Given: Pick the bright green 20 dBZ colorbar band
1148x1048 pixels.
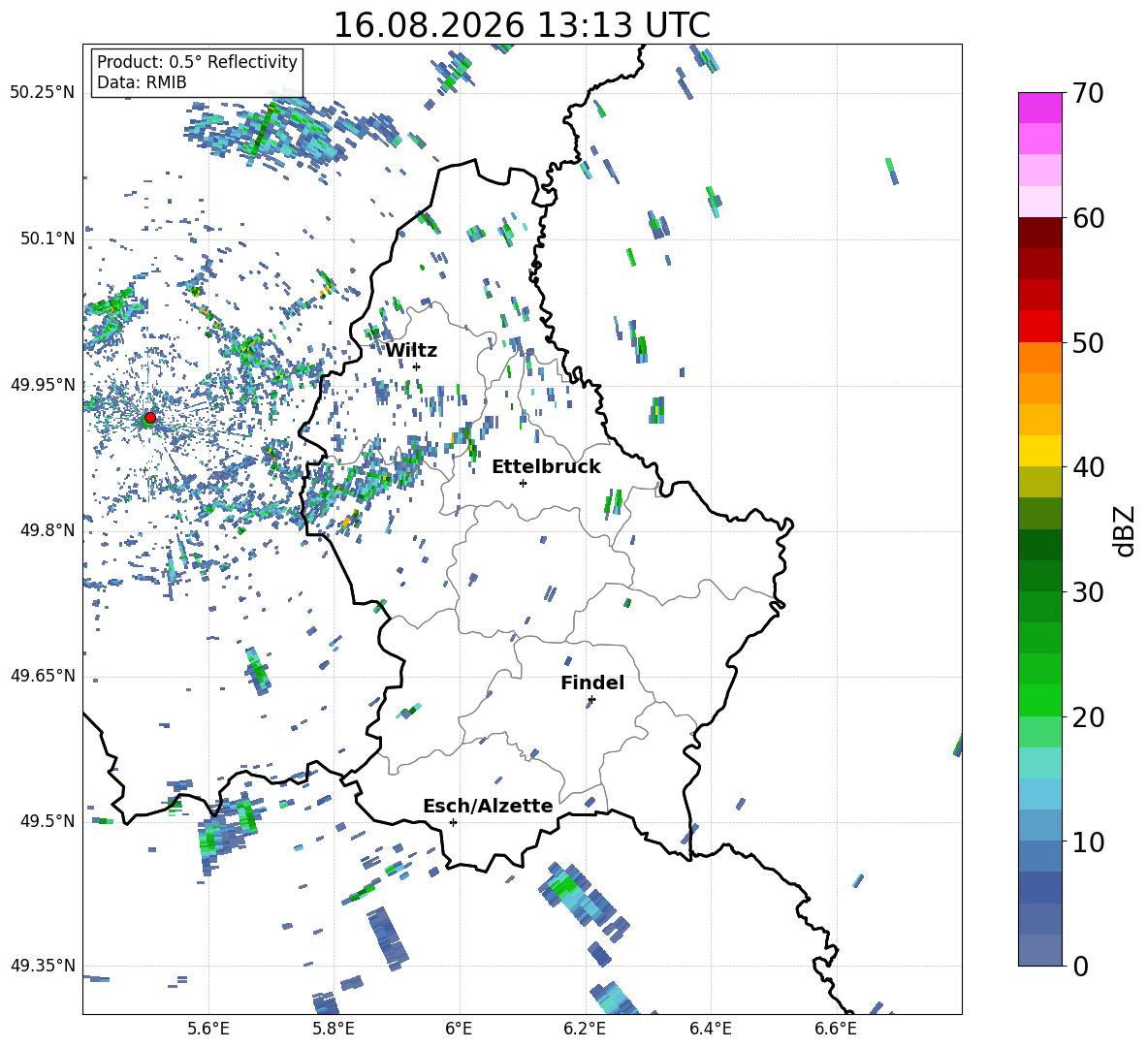Looking at the screenshot, I should [x=1039, y=700].
